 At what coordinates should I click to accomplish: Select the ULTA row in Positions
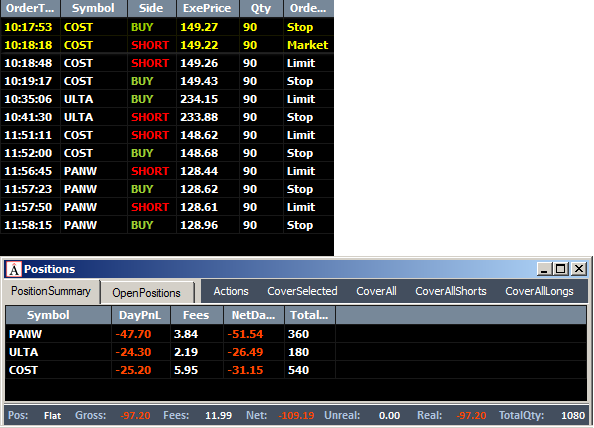[296, 352]
